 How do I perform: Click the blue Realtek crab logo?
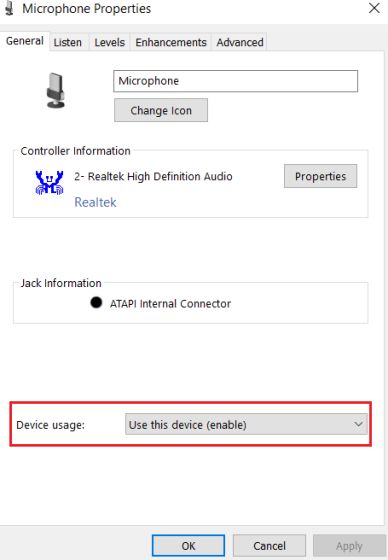[x=49, y=182]
